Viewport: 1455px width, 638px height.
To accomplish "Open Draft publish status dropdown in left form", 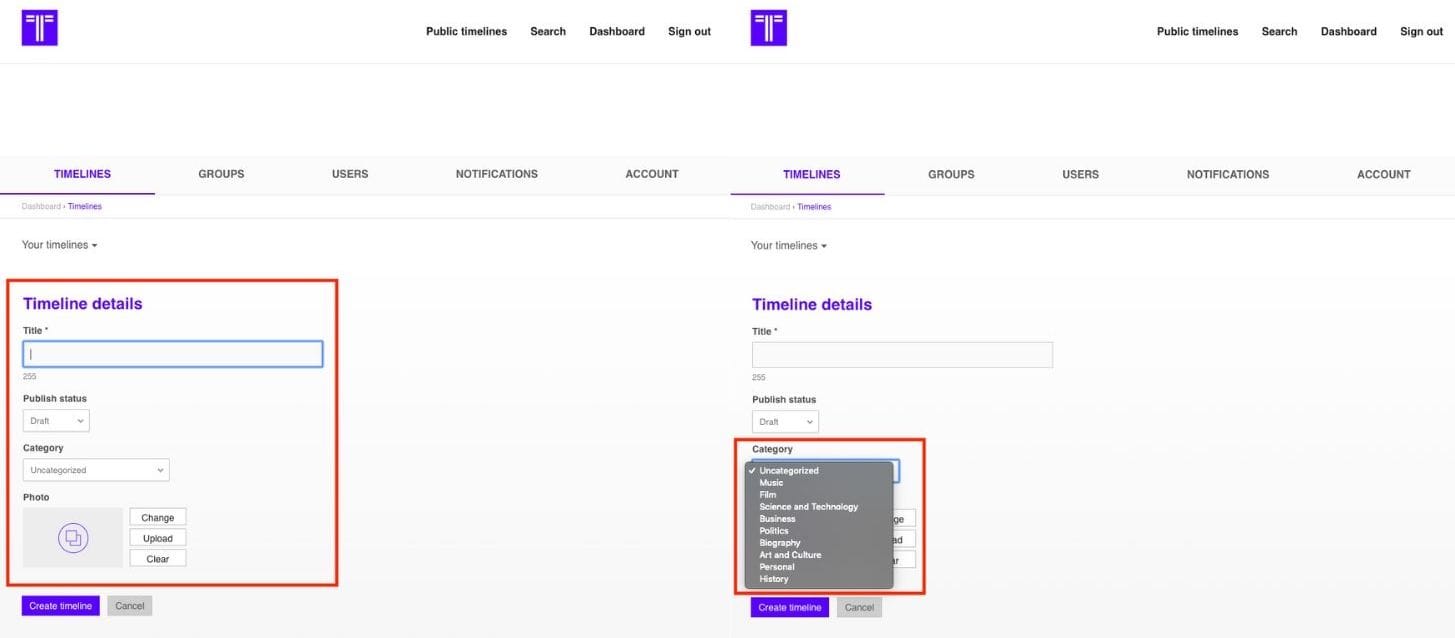I will (56, 421).
